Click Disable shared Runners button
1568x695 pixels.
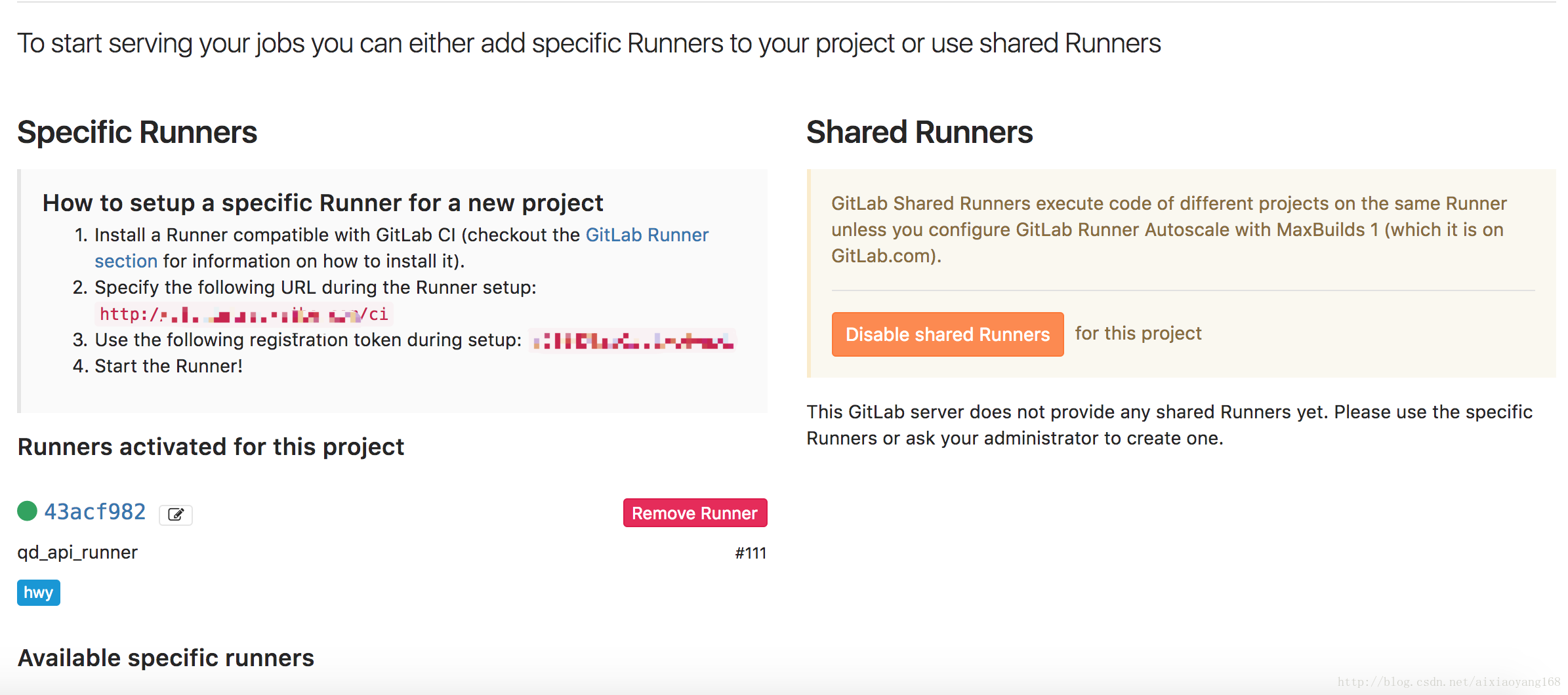tap(947, 334)
